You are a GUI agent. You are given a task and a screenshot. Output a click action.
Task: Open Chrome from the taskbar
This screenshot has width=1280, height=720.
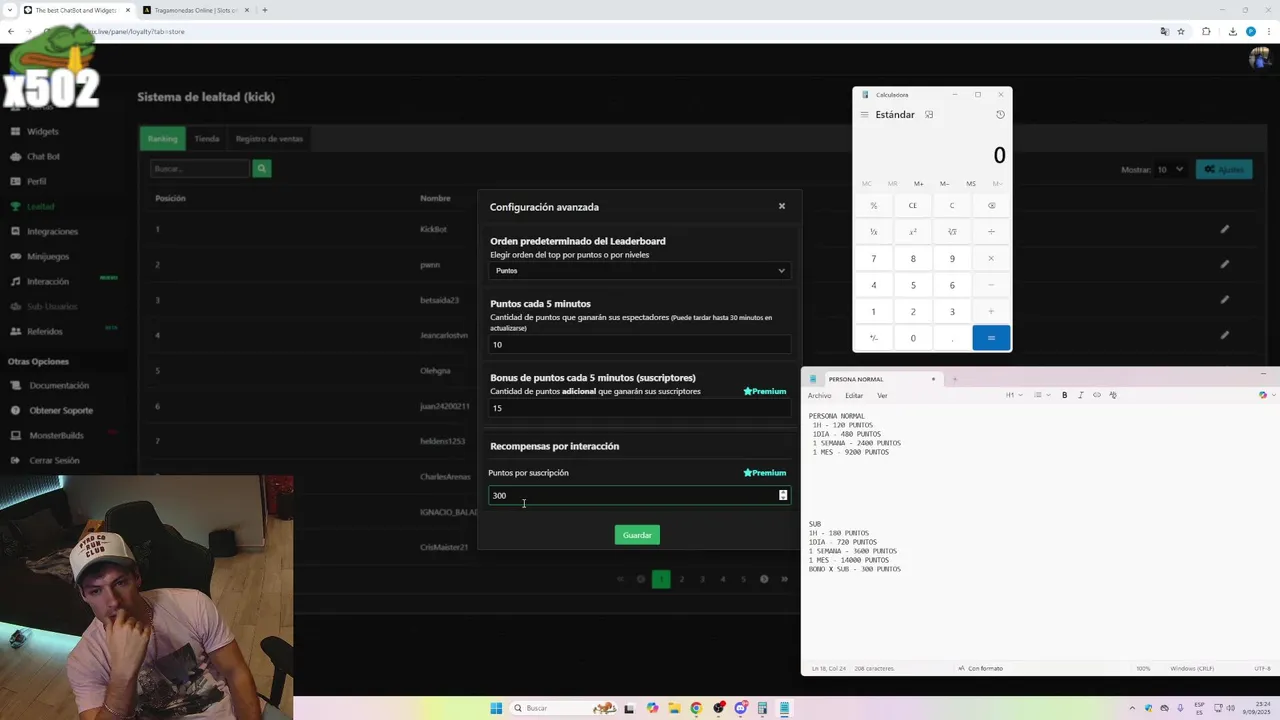point(696,708)
